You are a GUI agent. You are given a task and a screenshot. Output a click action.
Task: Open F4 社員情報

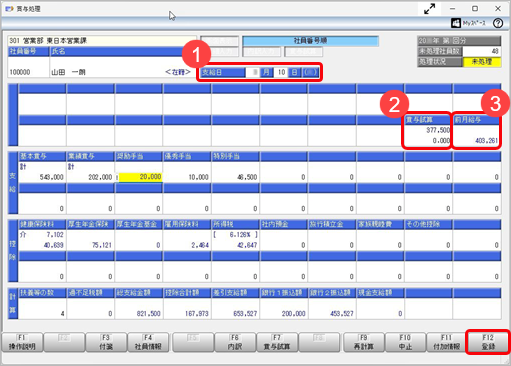[x=148, y=342]
